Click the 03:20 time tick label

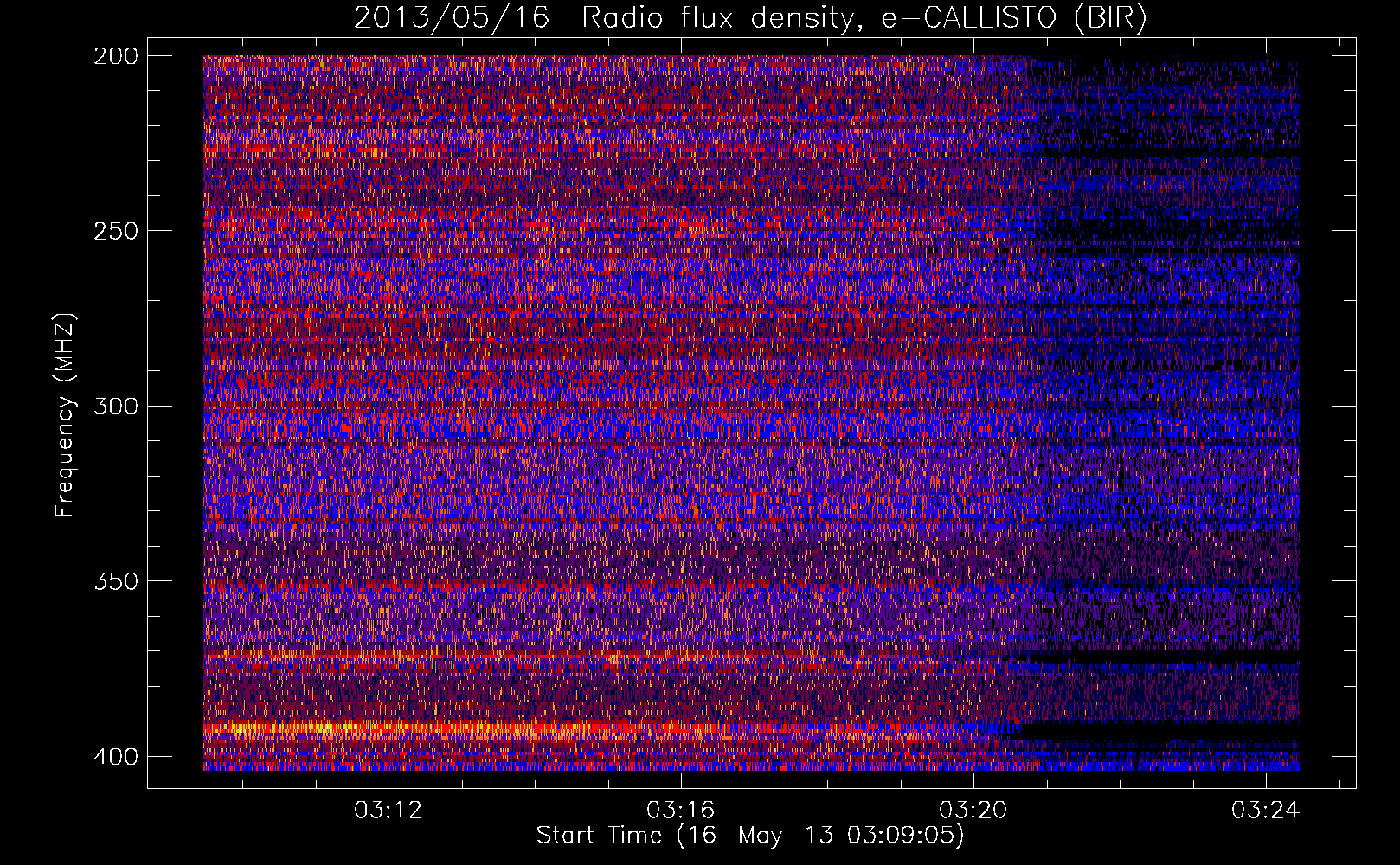[973, 811]
